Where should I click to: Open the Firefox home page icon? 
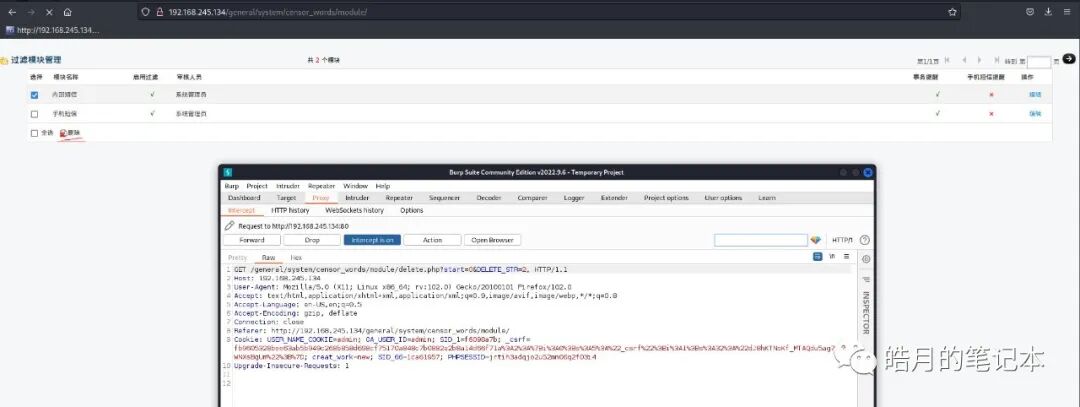pyautogui.click(x=68, y=12)
